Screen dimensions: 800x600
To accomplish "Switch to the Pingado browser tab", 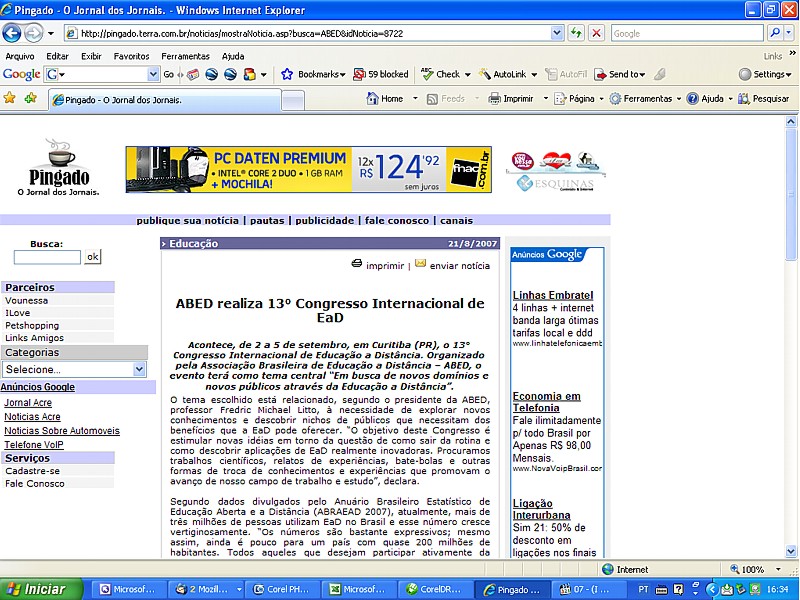I will (x=120, y=99).
